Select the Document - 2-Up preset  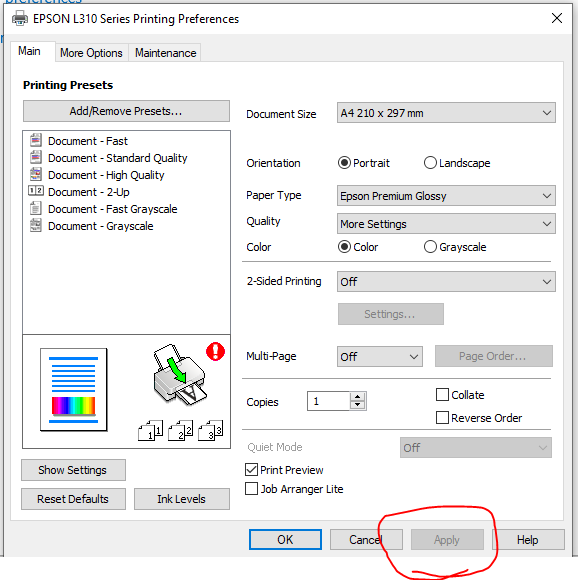point(89,192)
